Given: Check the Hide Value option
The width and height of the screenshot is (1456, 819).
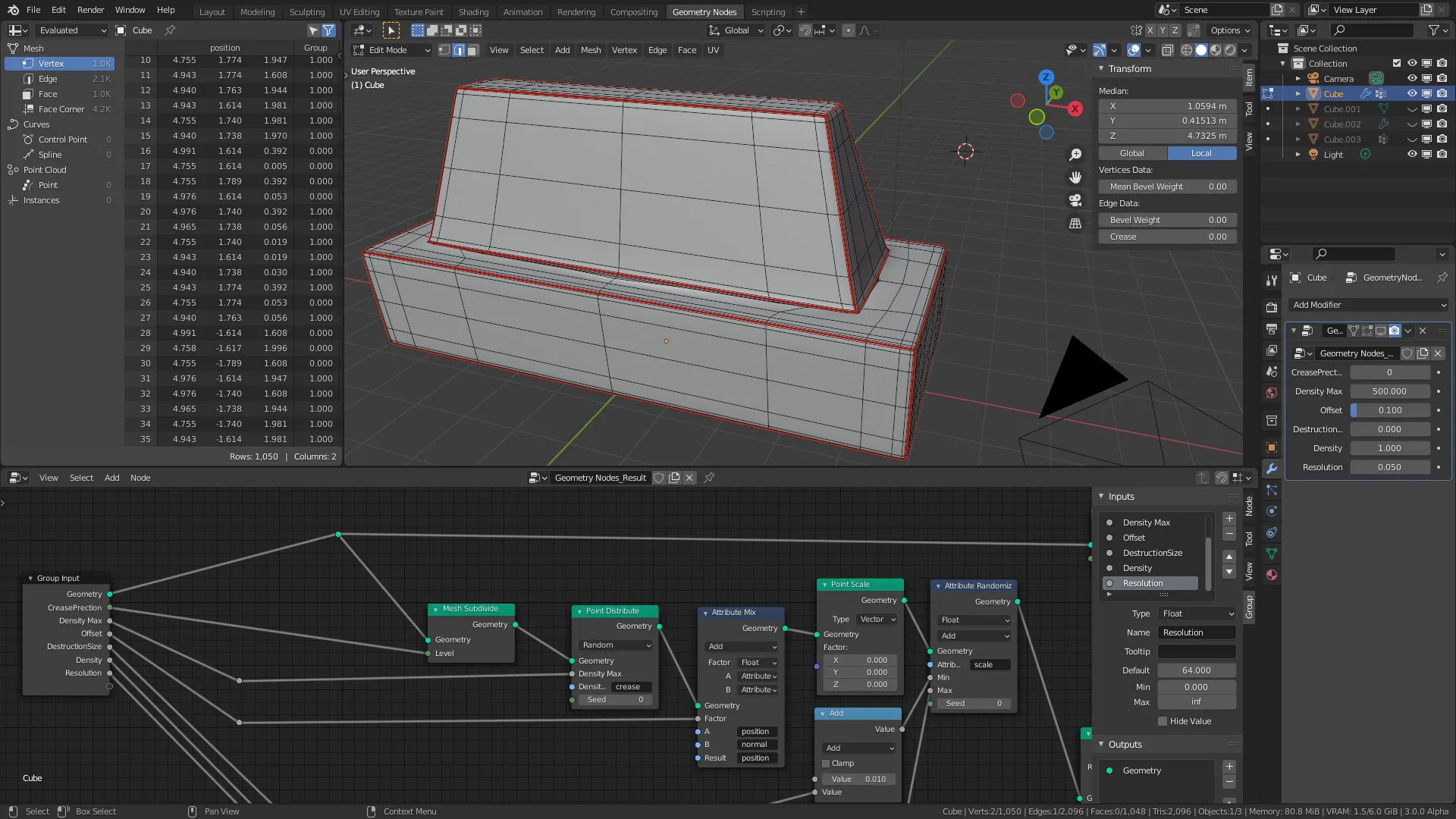Looking at the screenshot, I should pyautogui.click(x=1163, y=721).
